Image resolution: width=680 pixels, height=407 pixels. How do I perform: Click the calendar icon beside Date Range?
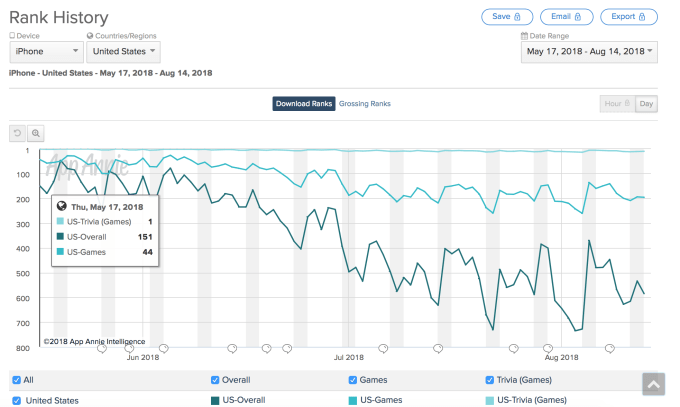click(x=524, y=36)
